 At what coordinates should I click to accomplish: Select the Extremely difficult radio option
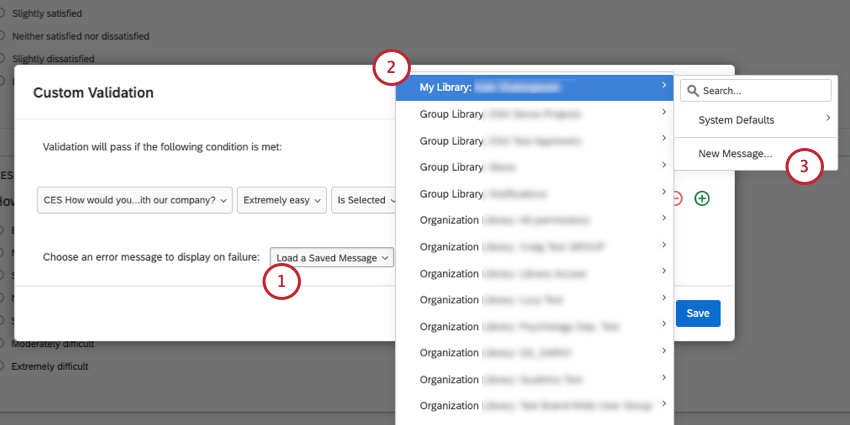point(3,367)
